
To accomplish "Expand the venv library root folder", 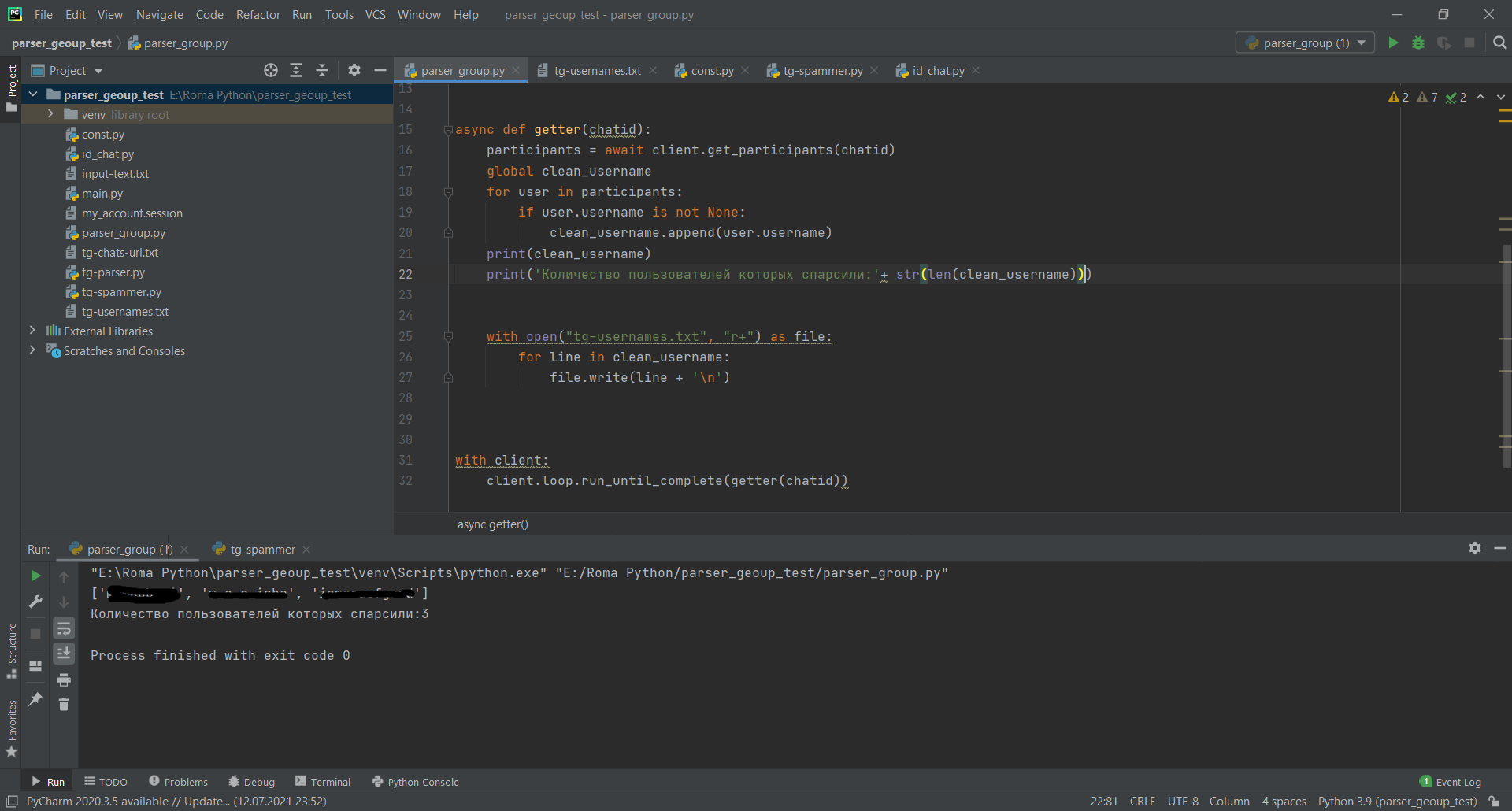I will (50, 114).
